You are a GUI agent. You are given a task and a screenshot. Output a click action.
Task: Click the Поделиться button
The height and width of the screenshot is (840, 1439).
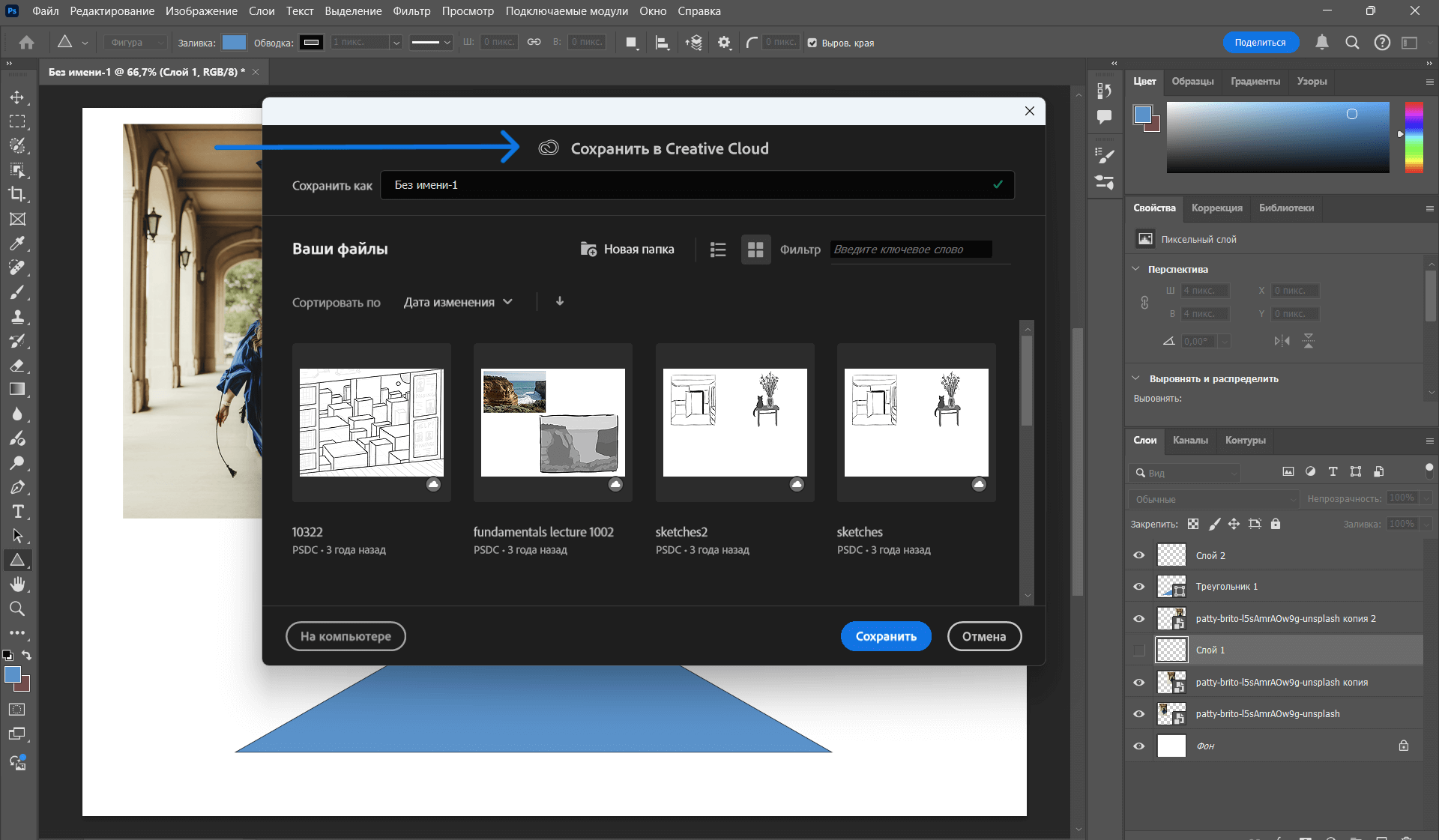(x=1261, y=43)
